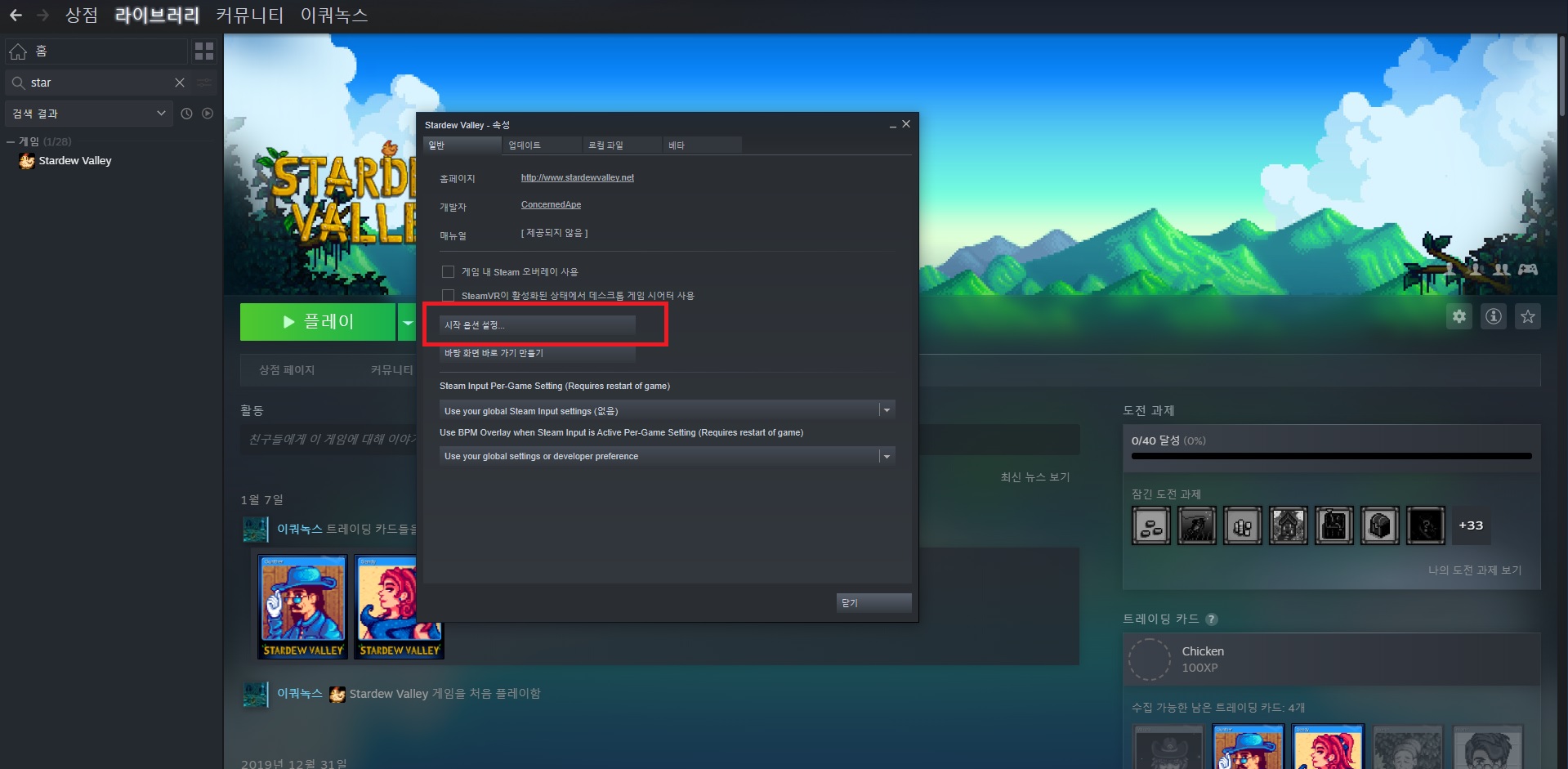Minimize the properties dialog
This screenshot has width=1568, height=769.
(892, 125)
